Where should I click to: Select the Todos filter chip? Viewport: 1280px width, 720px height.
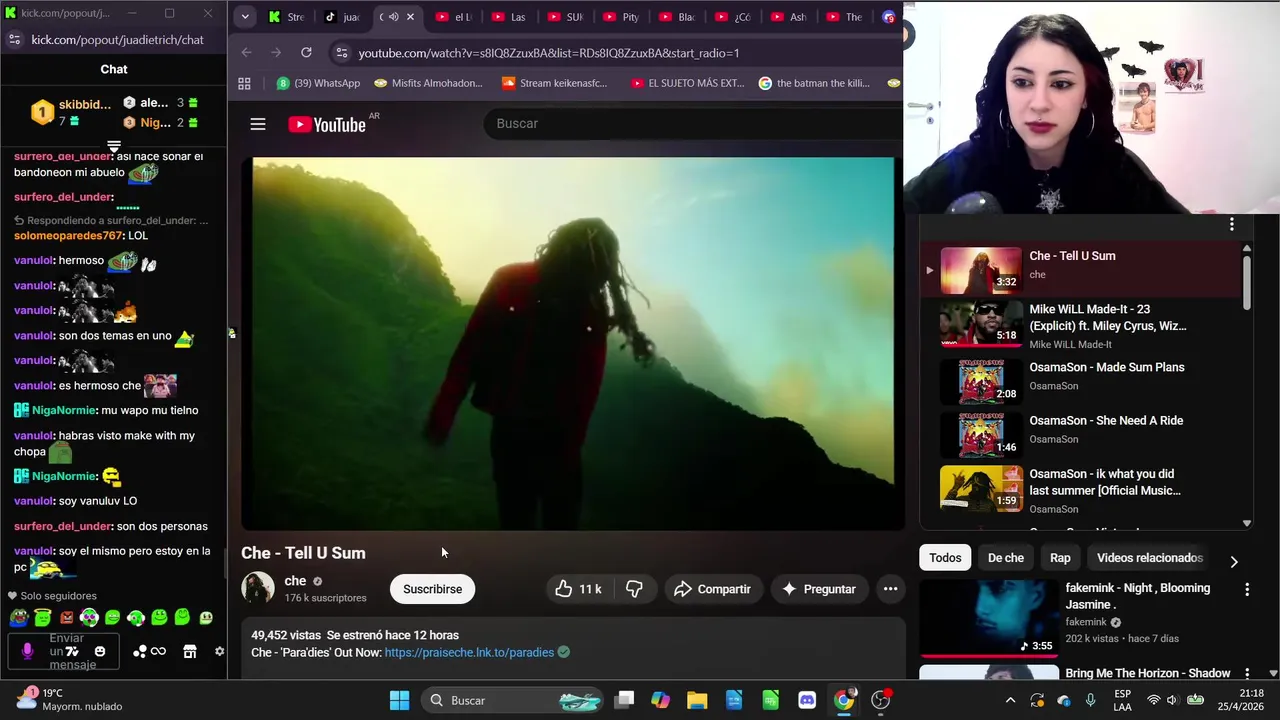945,558
